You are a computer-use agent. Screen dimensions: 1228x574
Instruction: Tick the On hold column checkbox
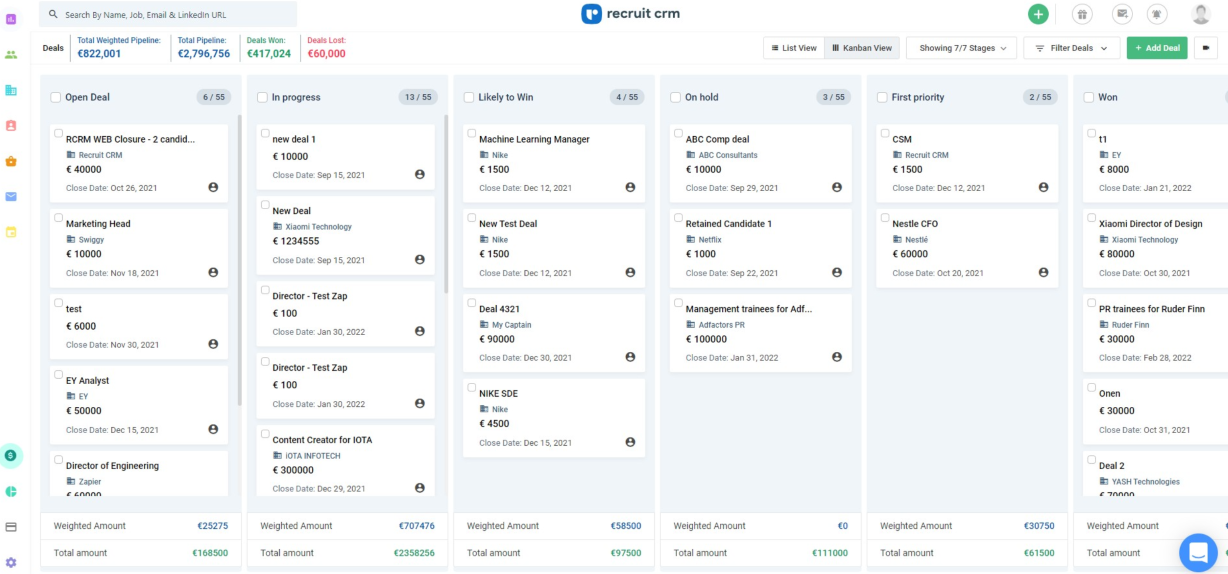click(x=676, y=97)
